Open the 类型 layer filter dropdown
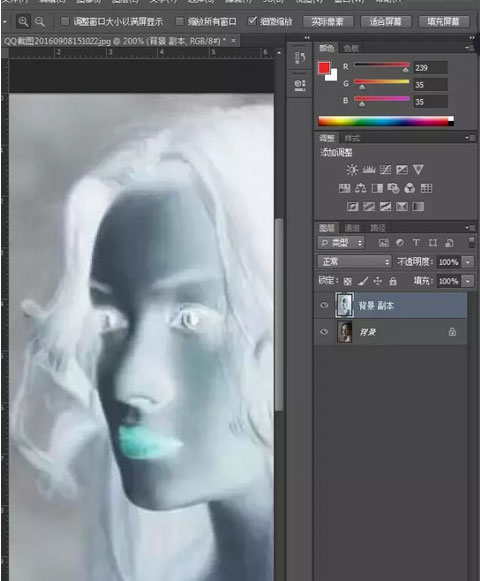 (x=341, y=243)
